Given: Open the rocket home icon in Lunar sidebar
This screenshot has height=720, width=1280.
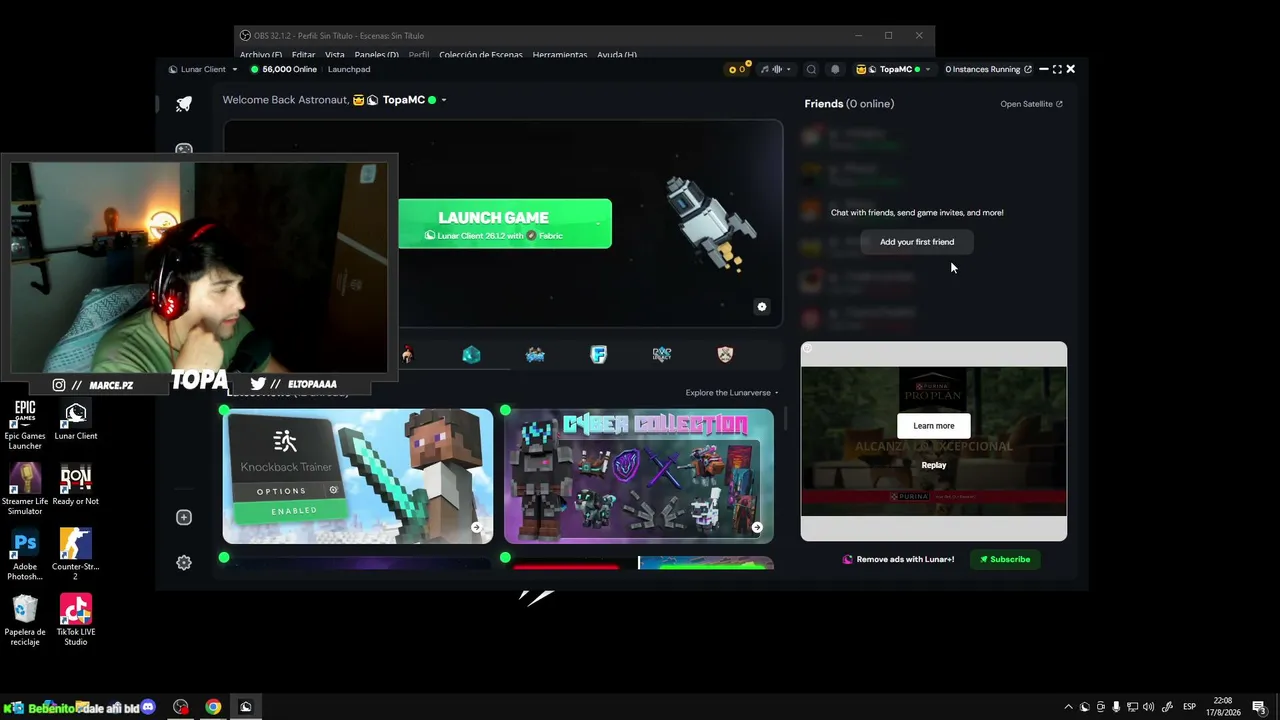Looking at the screenshot, I should tap(184, 104).
